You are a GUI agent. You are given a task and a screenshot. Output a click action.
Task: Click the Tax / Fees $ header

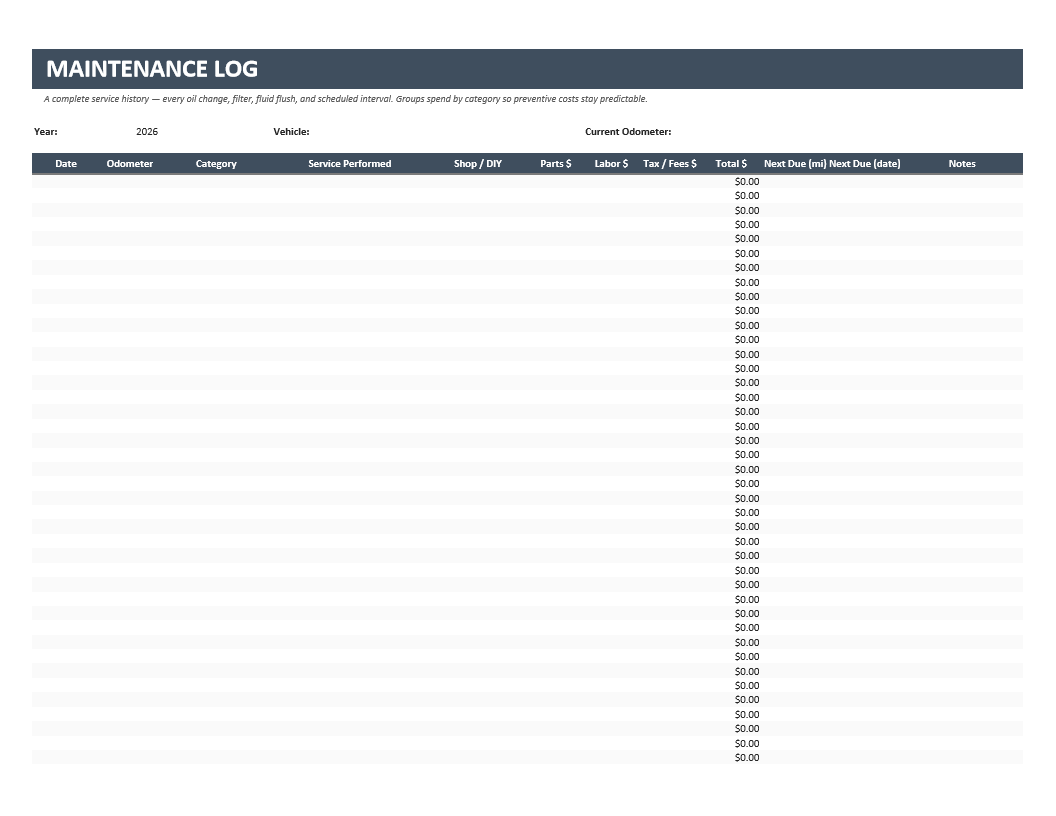(x=669, y=164)
